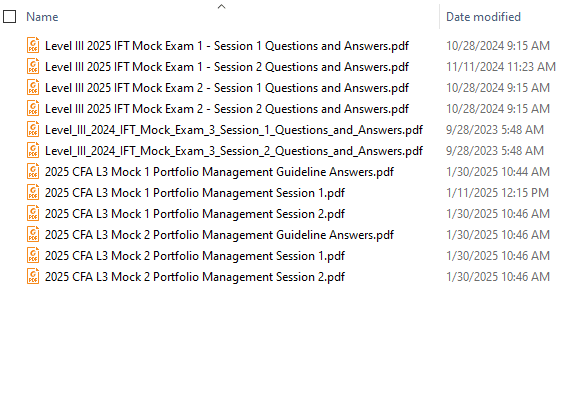The width and height of the screenshot is (579, 396).
Task: Sort files by Date modified column header
Action: coord(483,17)
